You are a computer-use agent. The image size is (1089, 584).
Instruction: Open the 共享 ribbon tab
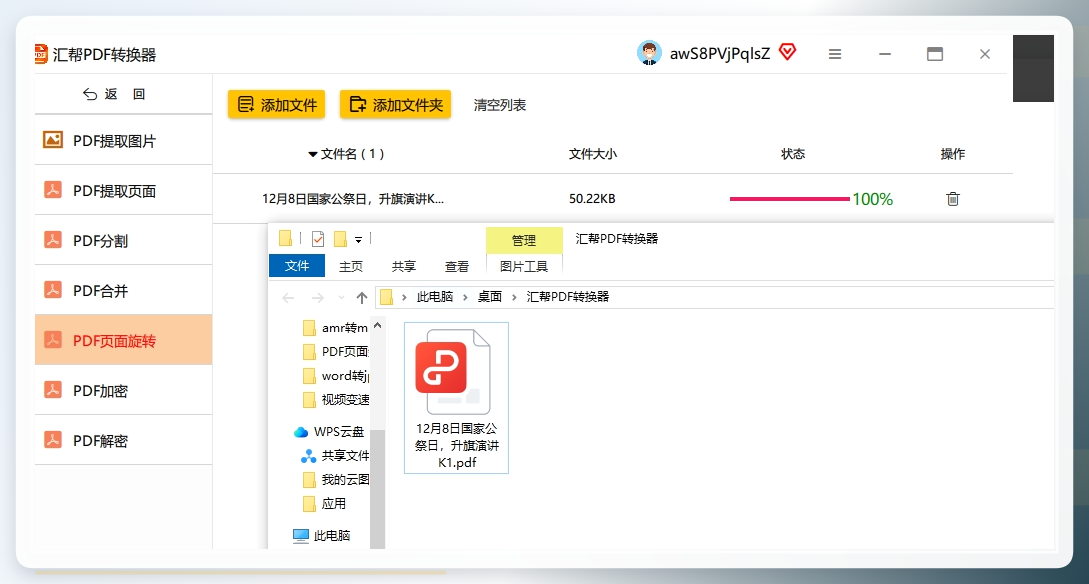(404, 266)
